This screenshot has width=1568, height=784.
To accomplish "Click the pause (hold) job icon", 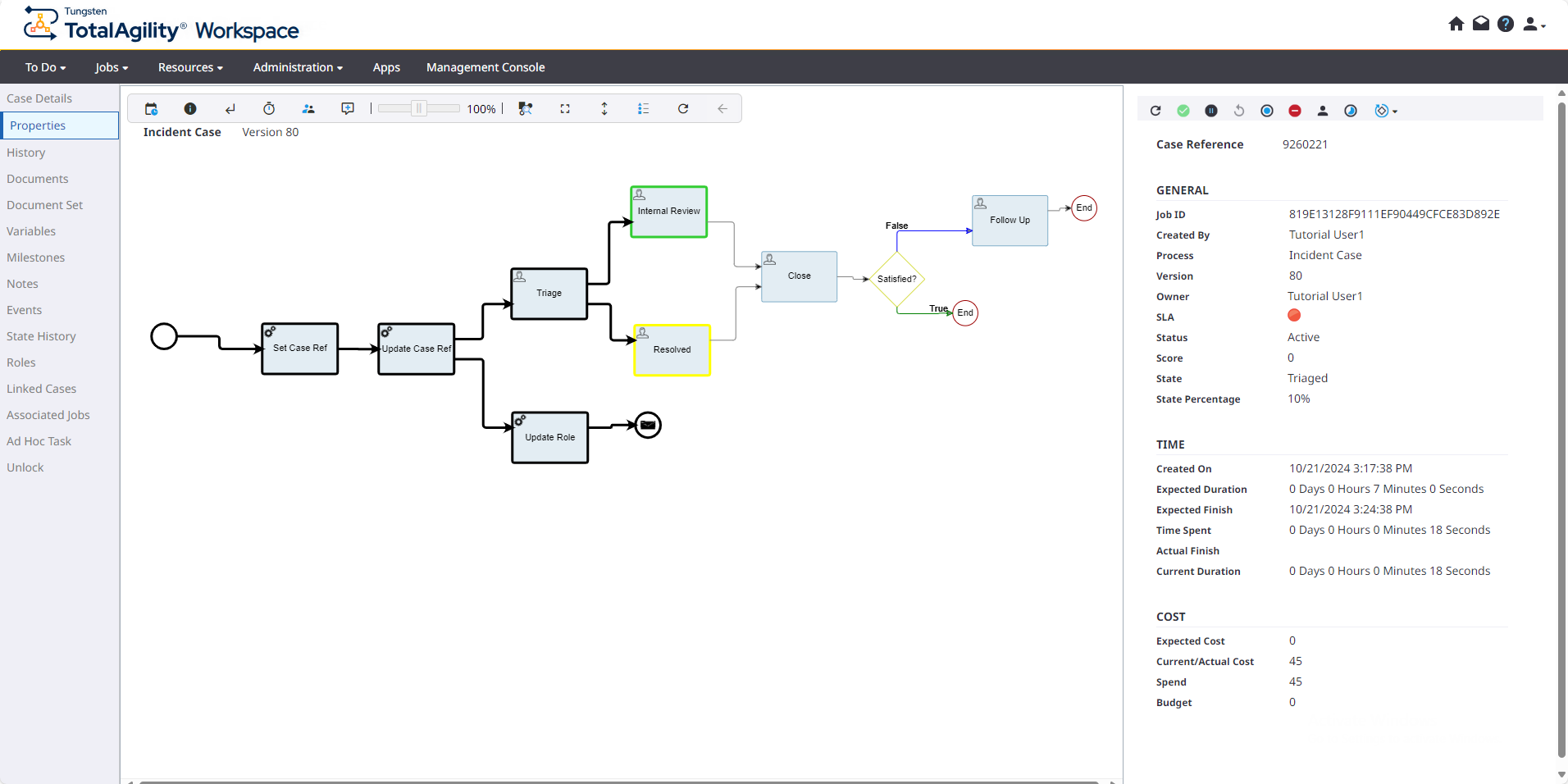I will pos(1211,111).
